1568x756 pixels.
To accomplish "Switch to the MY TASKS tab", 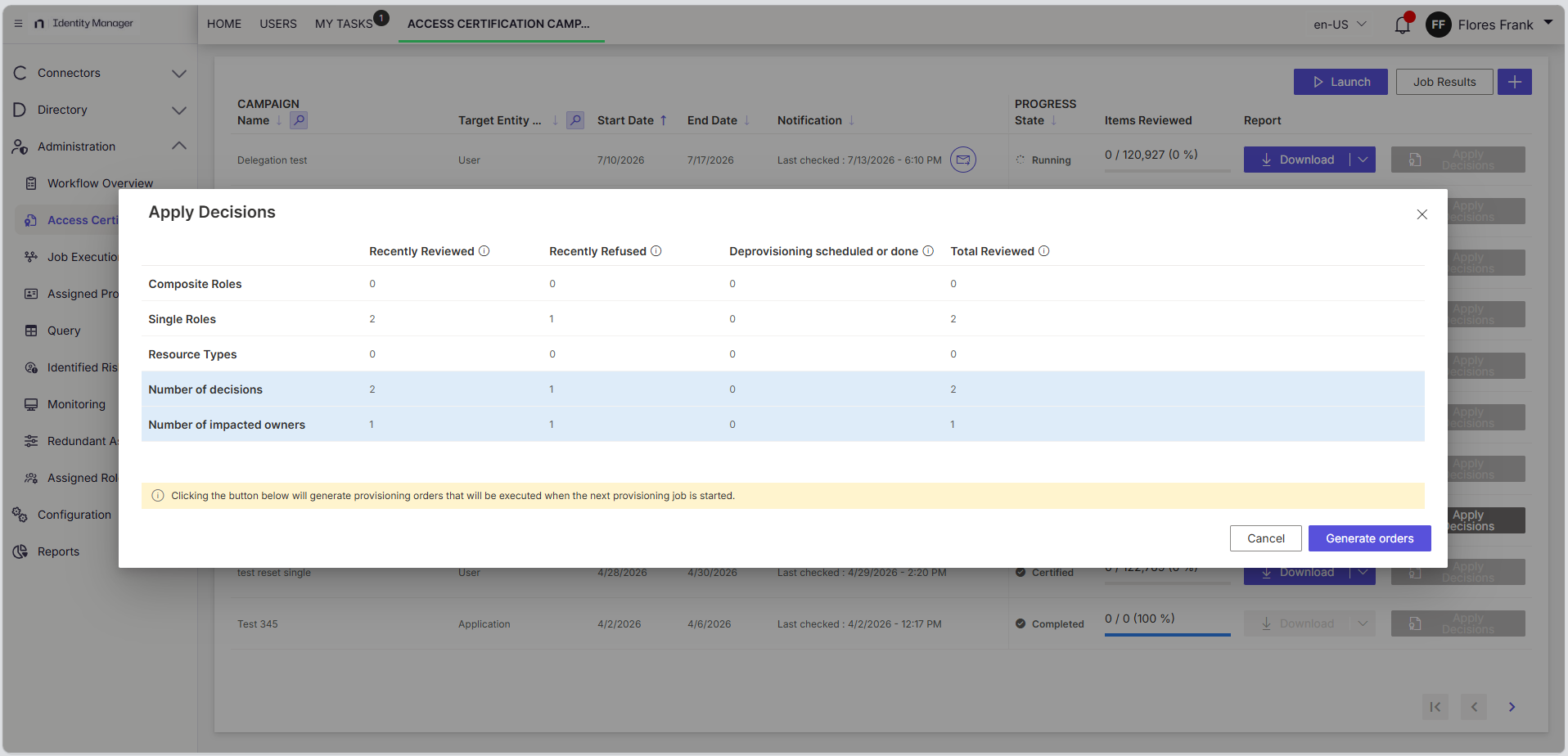I will pyautogui.click(x=345, y=24).
